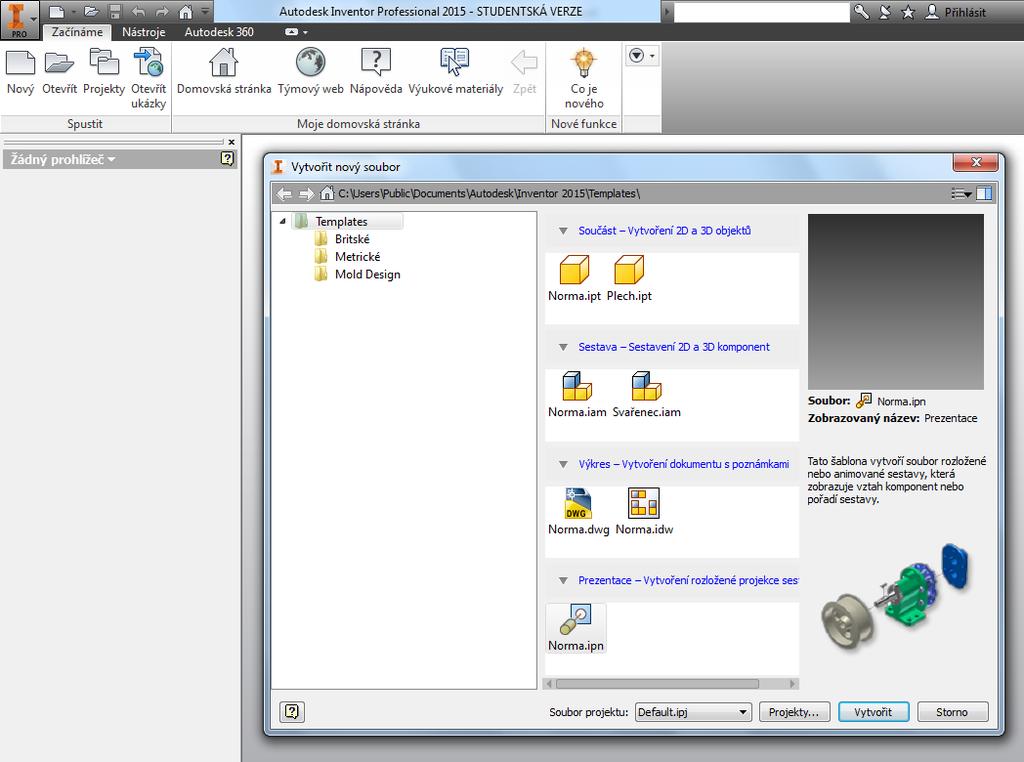Click the Prezentace – Vytvoření rozložené projekce heading
This screenshot has height=762, width=1024.
coord(688,580)
